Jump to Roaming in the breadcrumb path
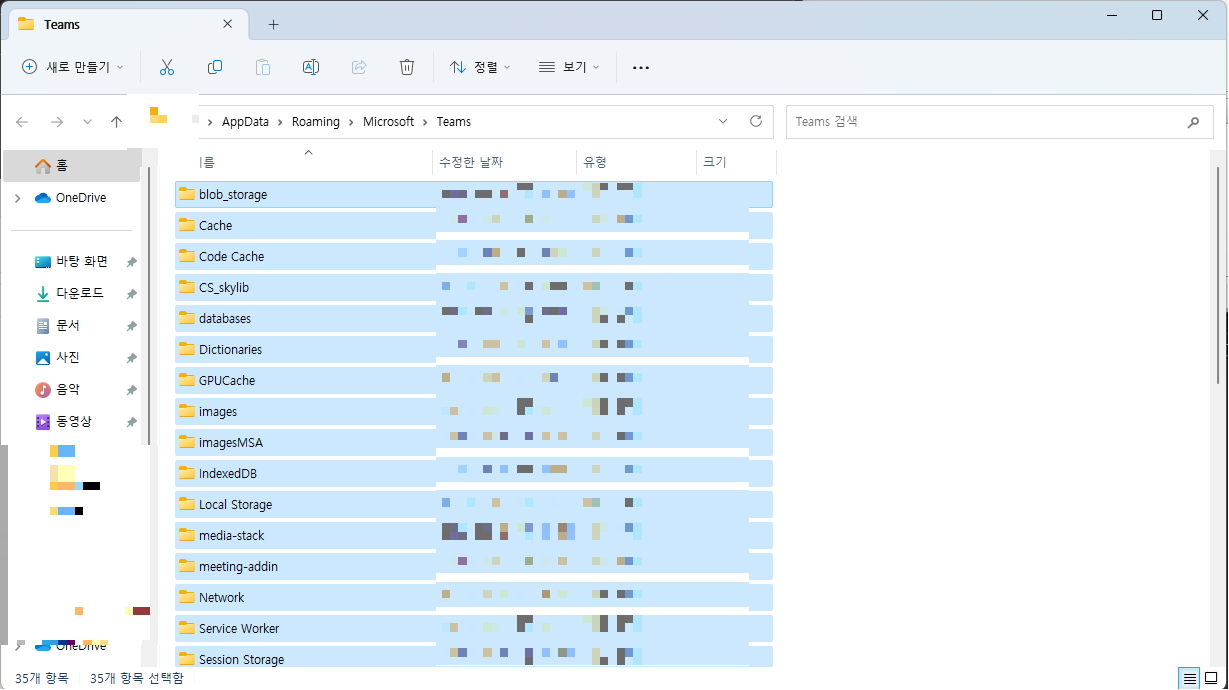The width and height of the screenshot is (1229, 690). [316, 121]
